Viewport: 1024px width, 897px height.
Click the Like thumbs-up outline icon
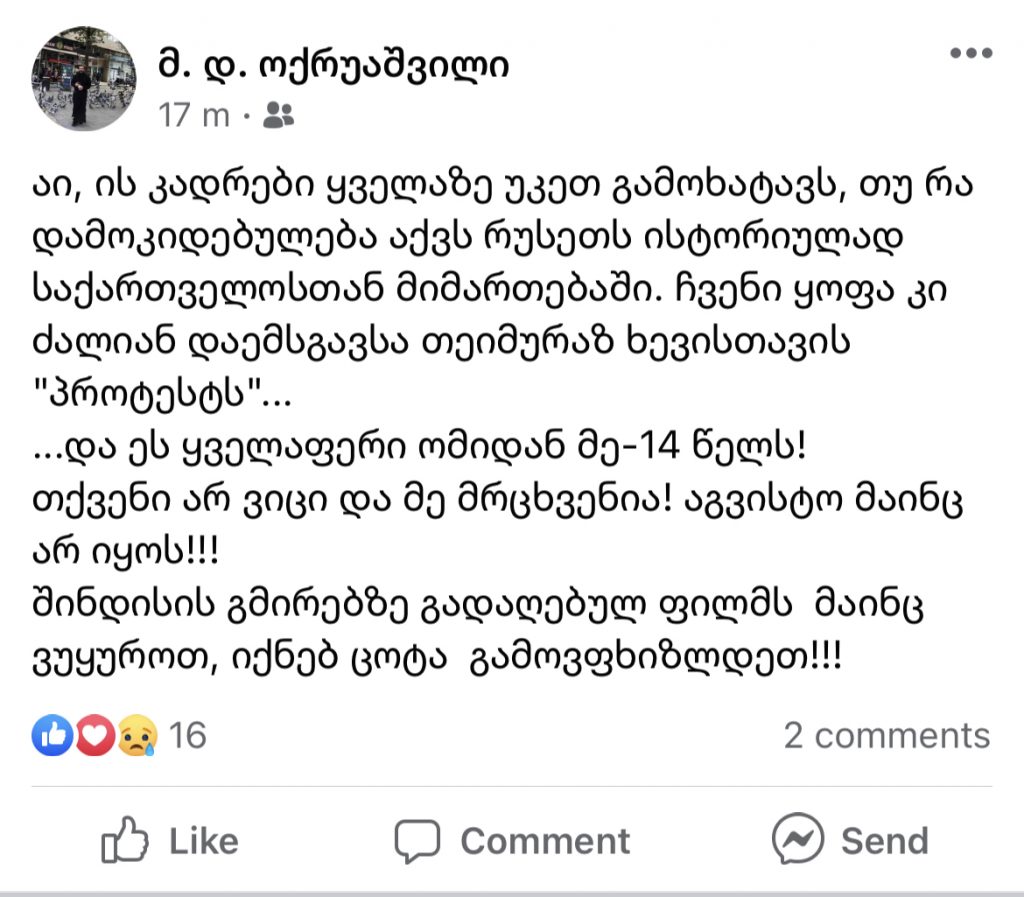tap(124, 840)
